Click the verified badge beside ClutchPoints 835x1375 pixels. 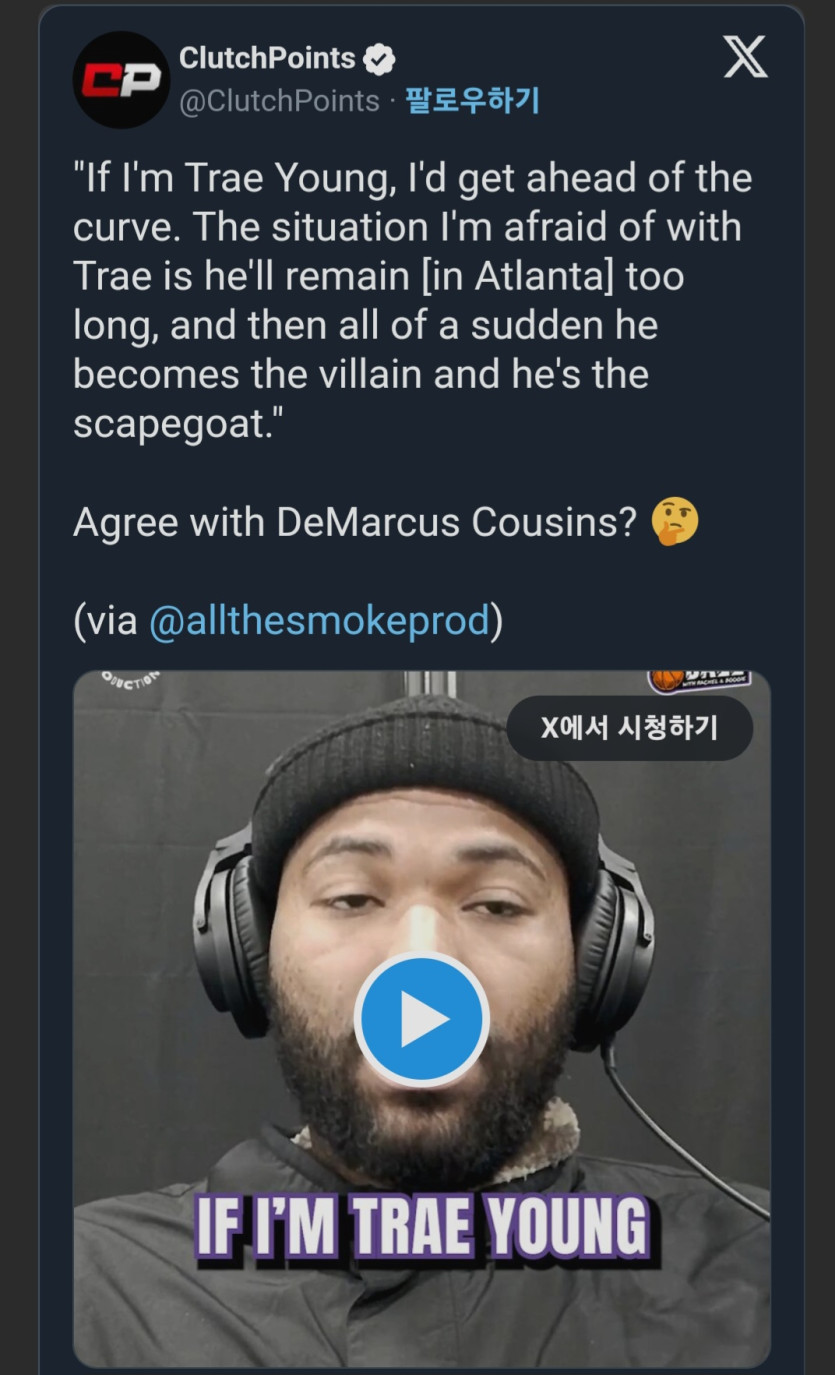click(x=379, y=60)
